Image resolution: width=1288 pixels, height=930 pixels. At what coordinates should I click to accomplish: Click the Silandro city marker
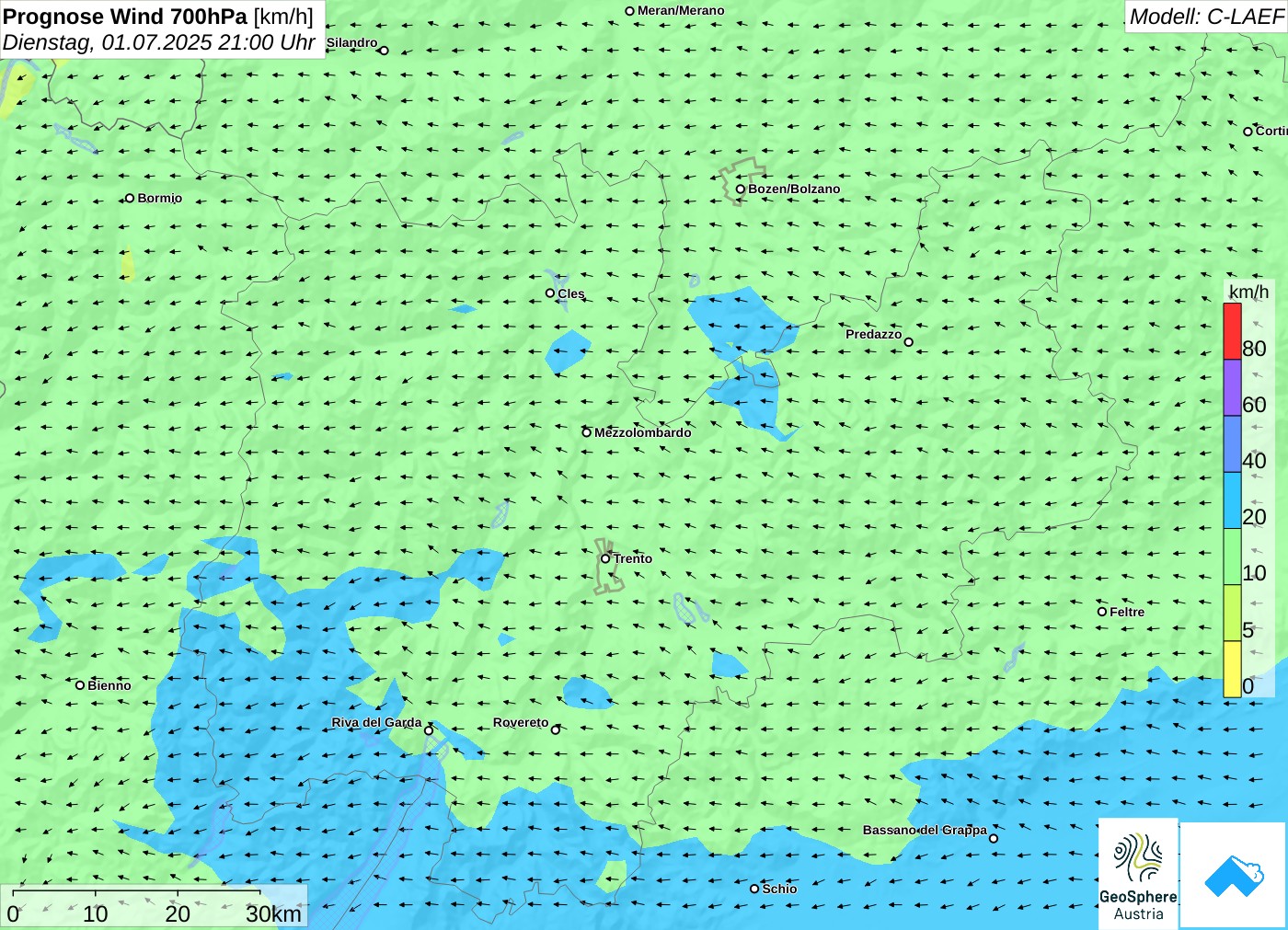point(384,51)
